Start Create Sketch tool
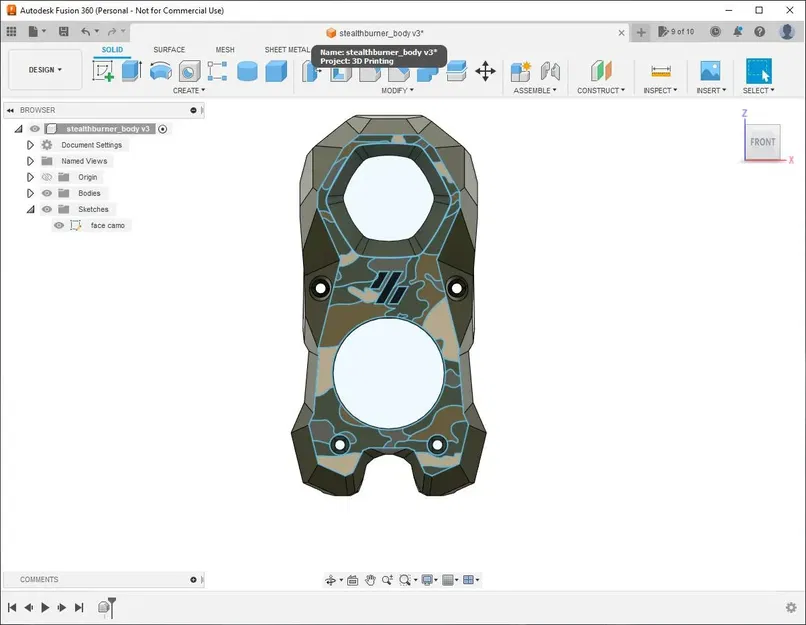The height and width of the screenshot is (625, 806). coord(103,71)
